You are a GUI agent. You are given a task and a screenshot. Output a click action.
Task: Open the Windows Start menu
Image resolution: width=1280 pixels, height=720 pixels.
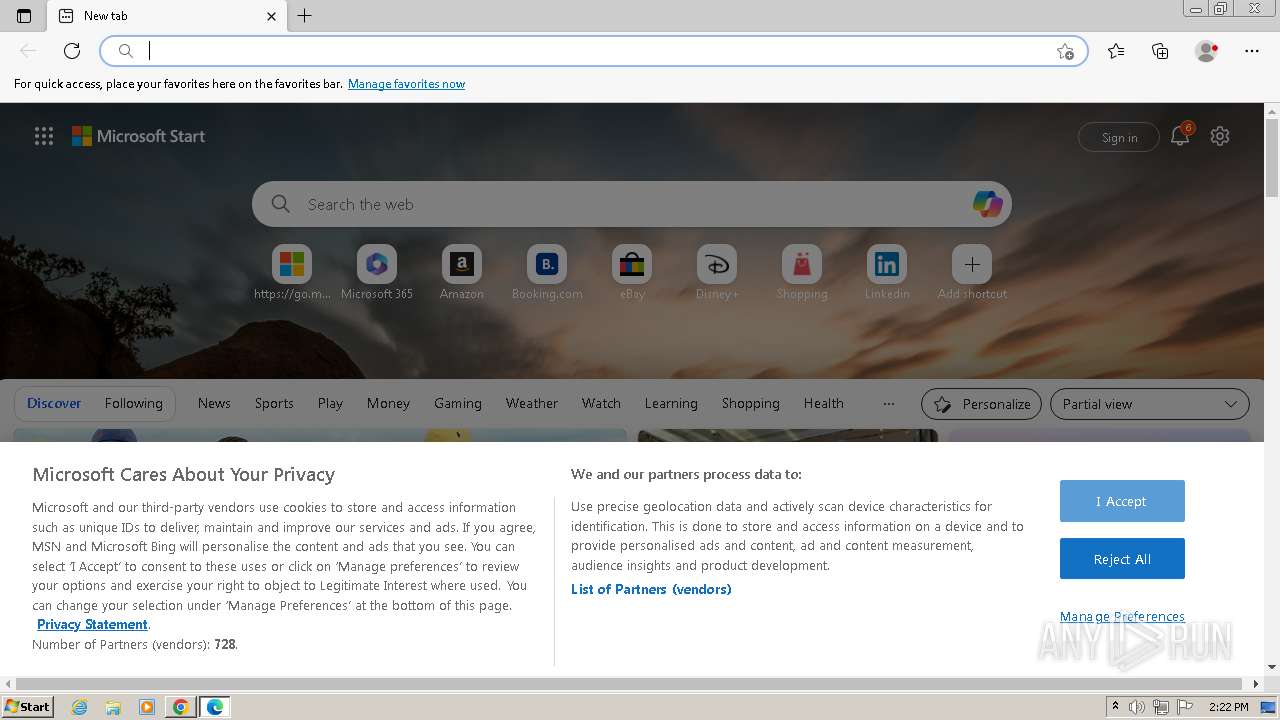pos(28,707)
